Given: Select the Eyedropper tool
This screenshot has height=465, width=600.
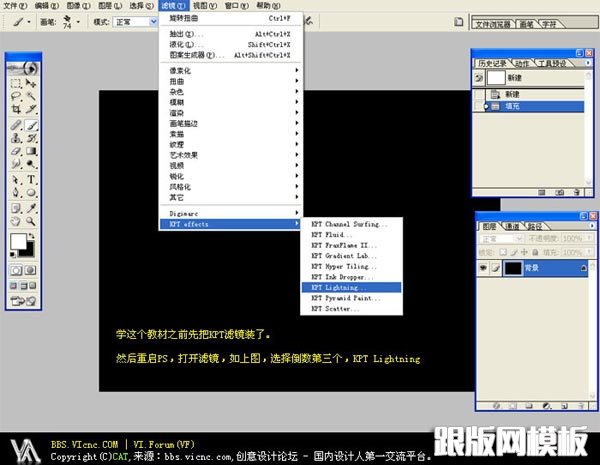Looking at the screenshot, I should [31, 208].
